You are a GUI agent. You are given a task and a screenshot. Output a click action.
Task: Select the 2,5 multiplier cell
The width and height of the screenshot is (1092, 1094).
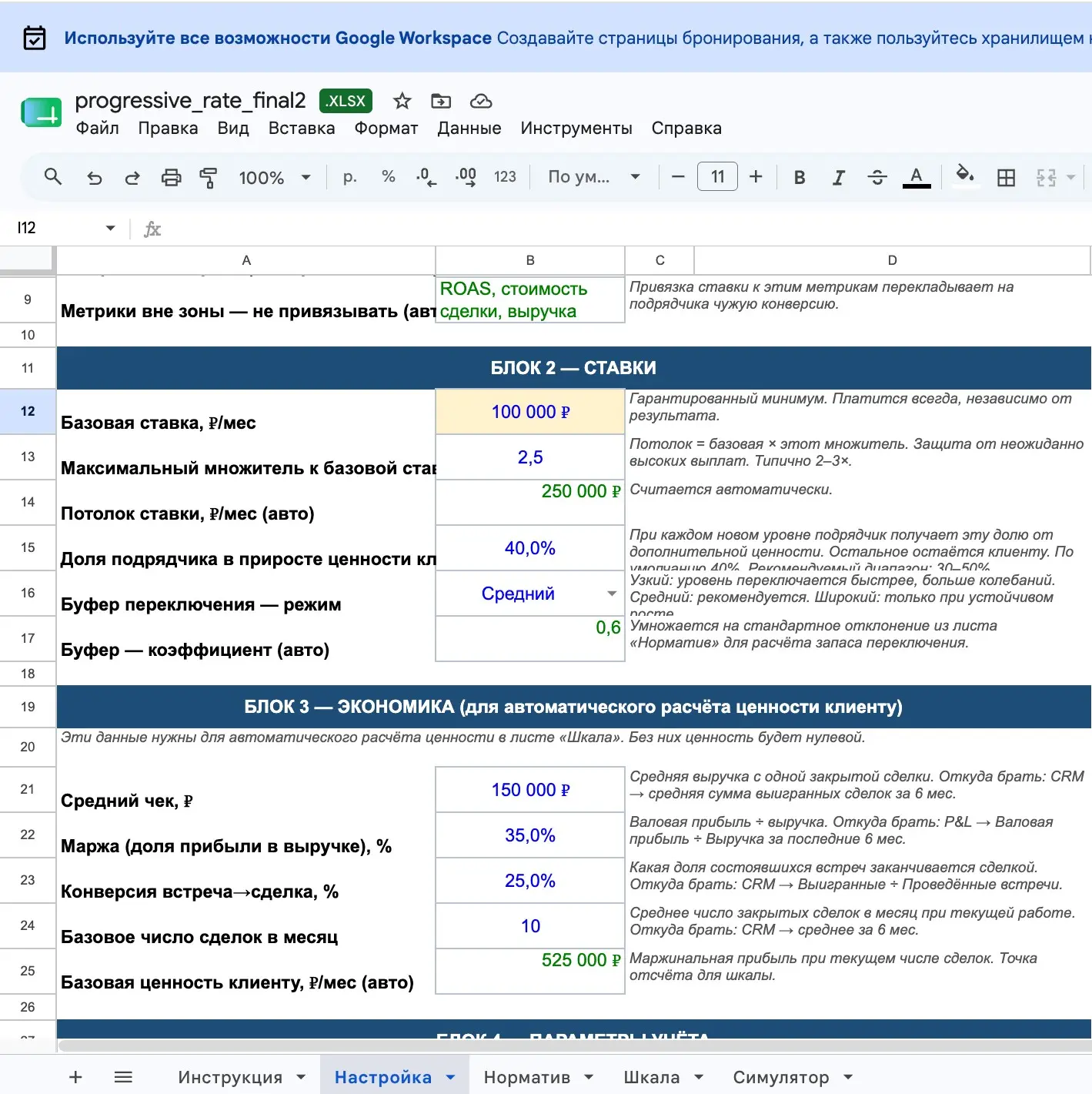530,457
